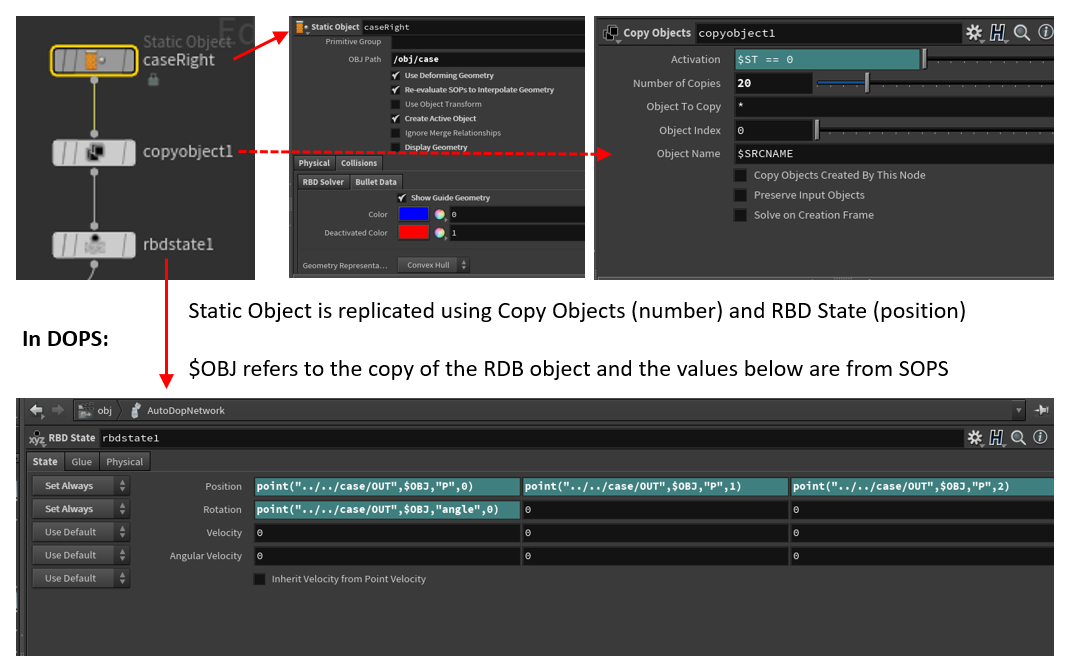Click the red Deactivated Color swatch

click(x=413, y=233)
